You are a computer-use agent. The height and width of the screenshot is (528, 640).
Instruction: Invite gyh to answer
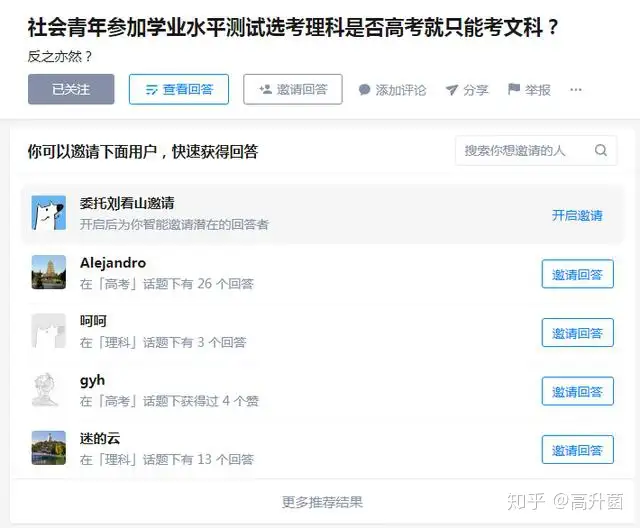pos(578,391)
